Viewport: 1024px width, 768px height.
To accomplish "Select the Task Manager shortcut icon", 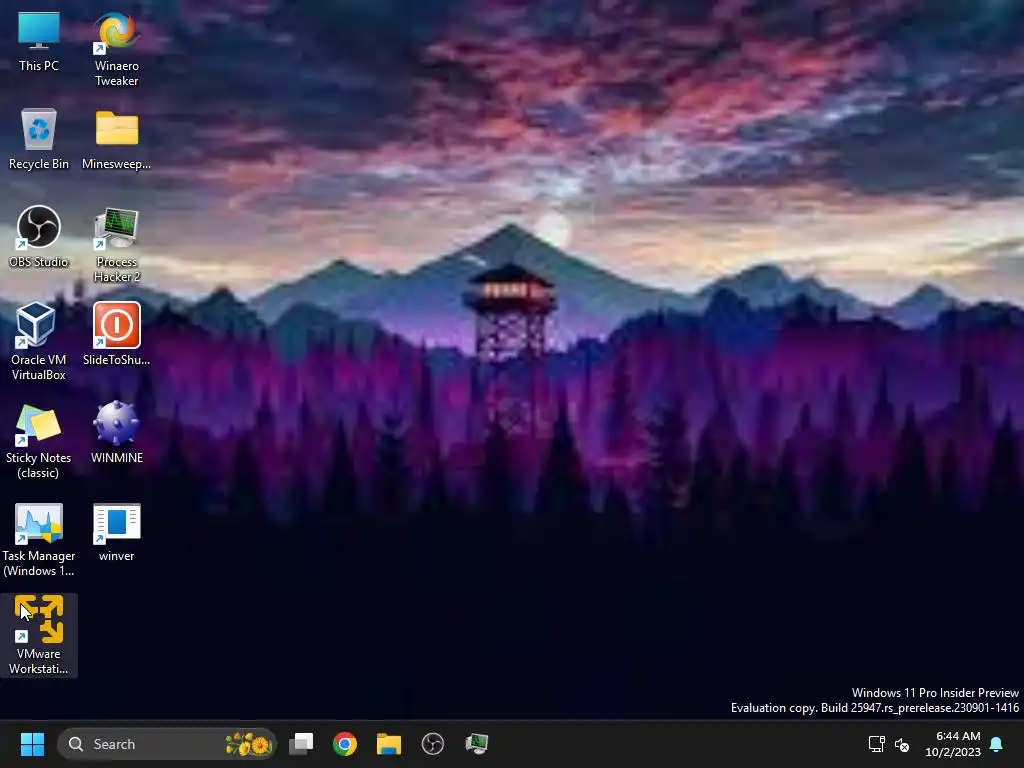I will pyautogui.click(x=39, y=538).
